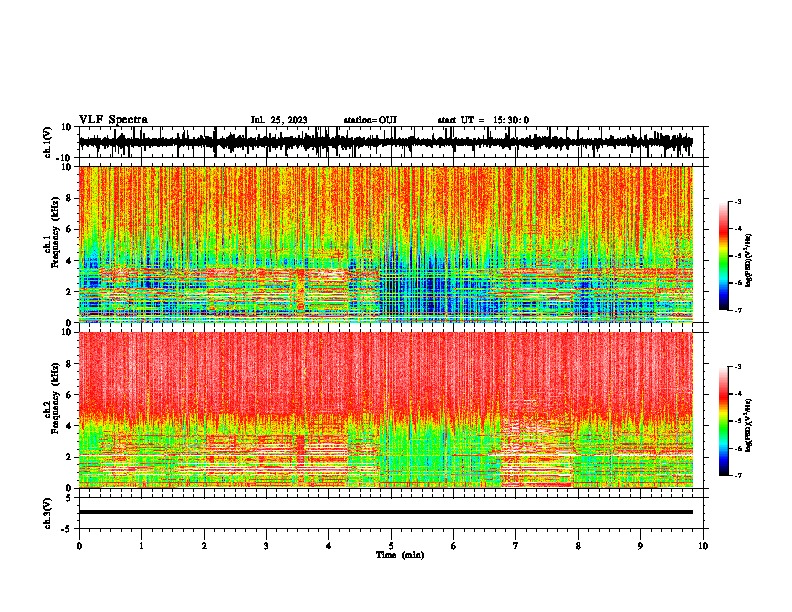This screenshot has width=792, height=612.
Task: Click the "-3" value on ch.2 color scale
Action: tap(738, 367)
